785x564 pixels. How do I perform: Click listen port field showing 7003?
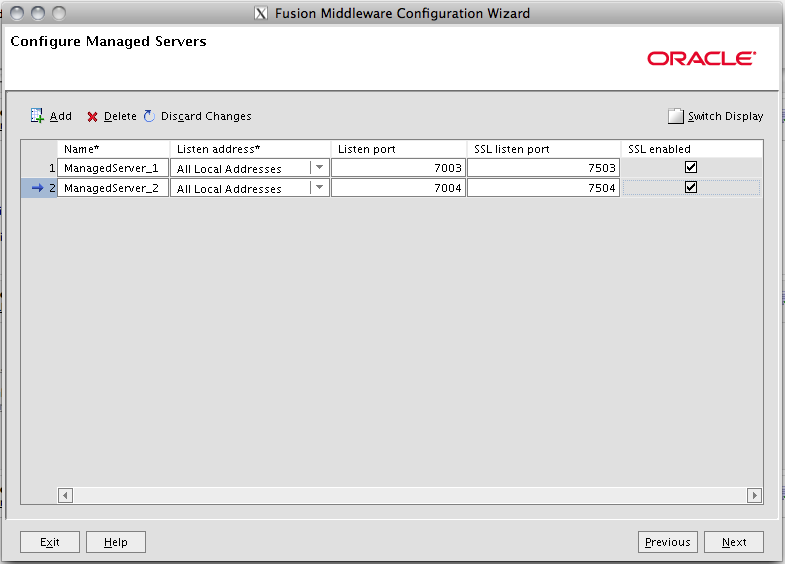[399, 168]
